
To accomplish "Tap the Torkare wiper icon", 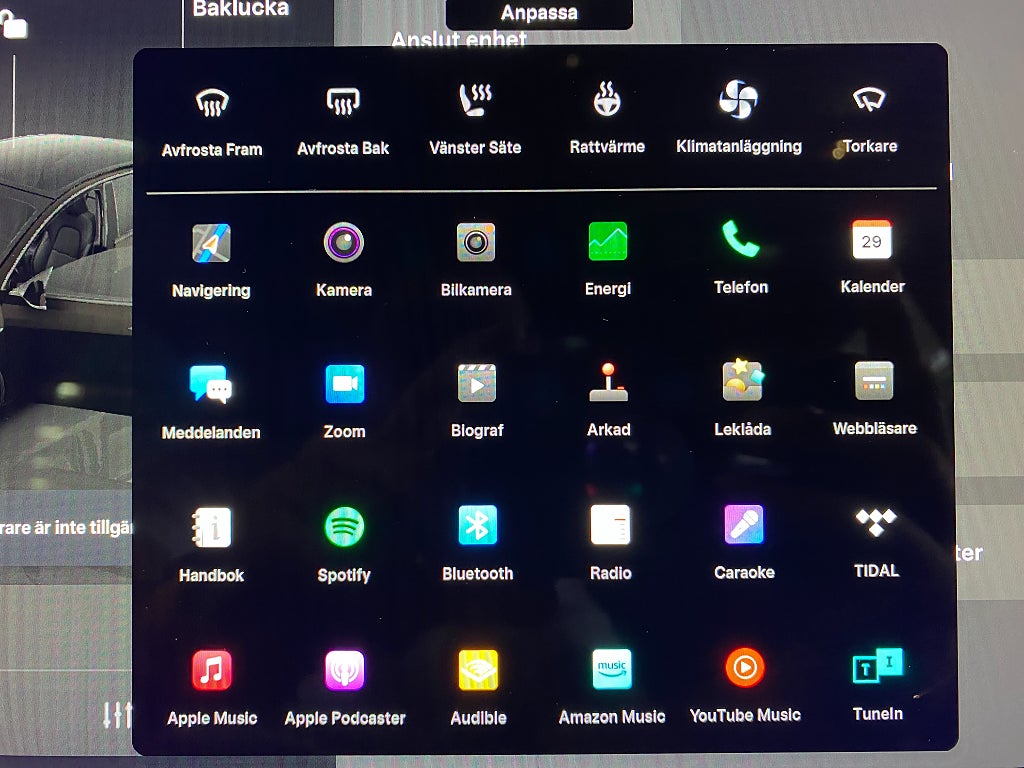I will click(x=869, y=99).
